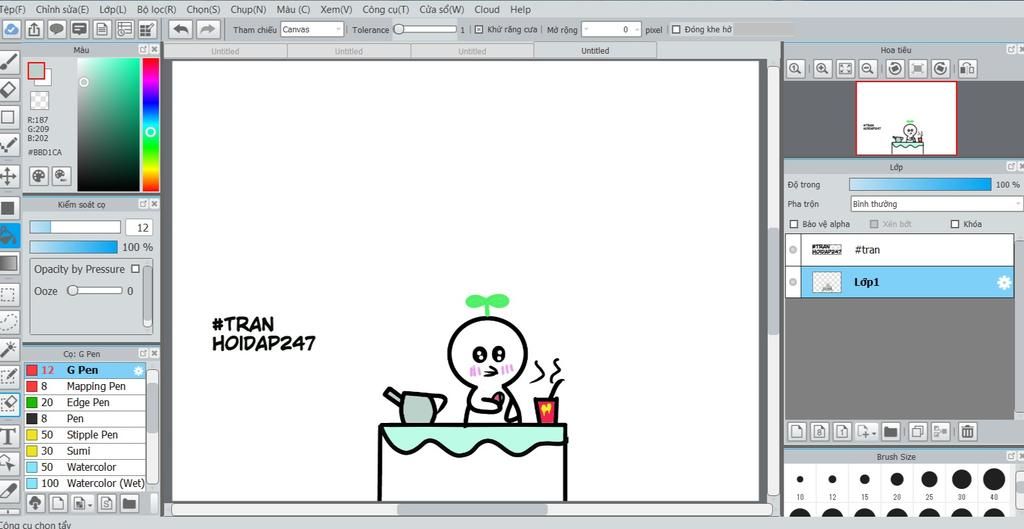This screenshot has width=1024, height=529.
Task: Open Pha trộn blending mode dropdown
Action: [936, 204]
